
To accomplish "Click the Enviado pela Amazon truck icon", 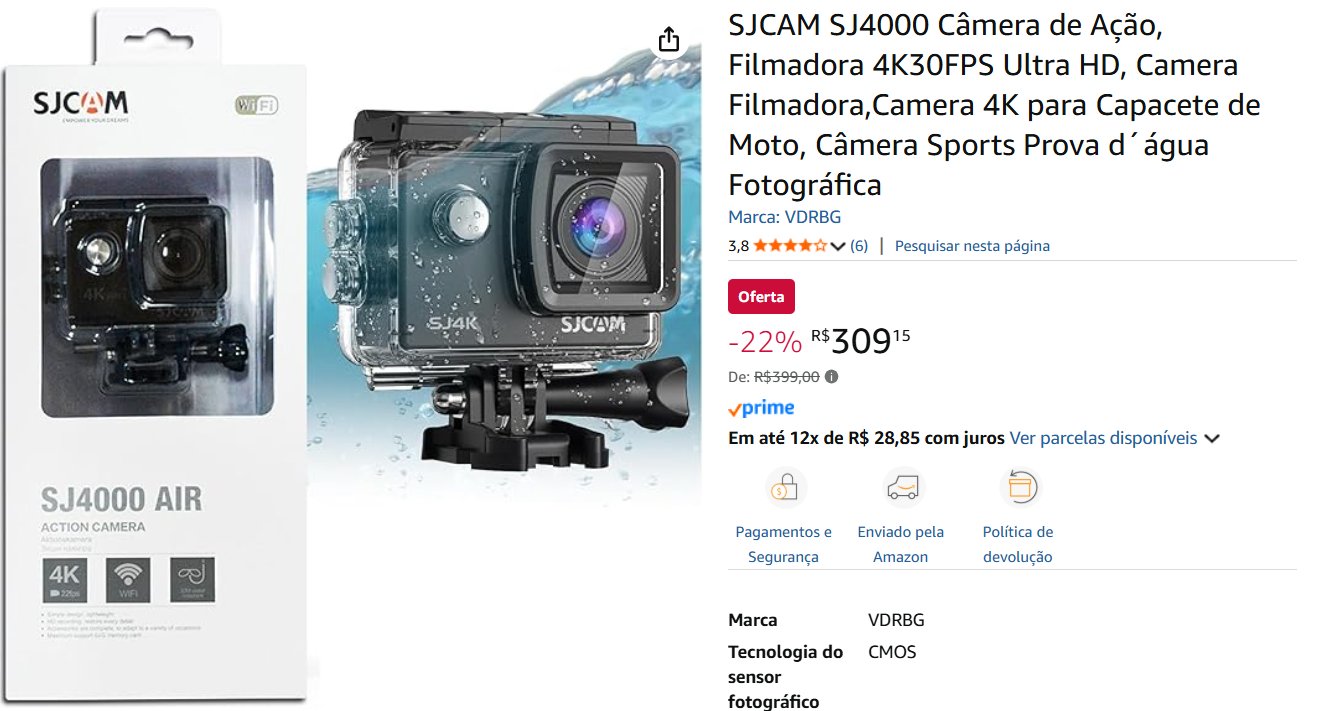I will coord(901,488).
